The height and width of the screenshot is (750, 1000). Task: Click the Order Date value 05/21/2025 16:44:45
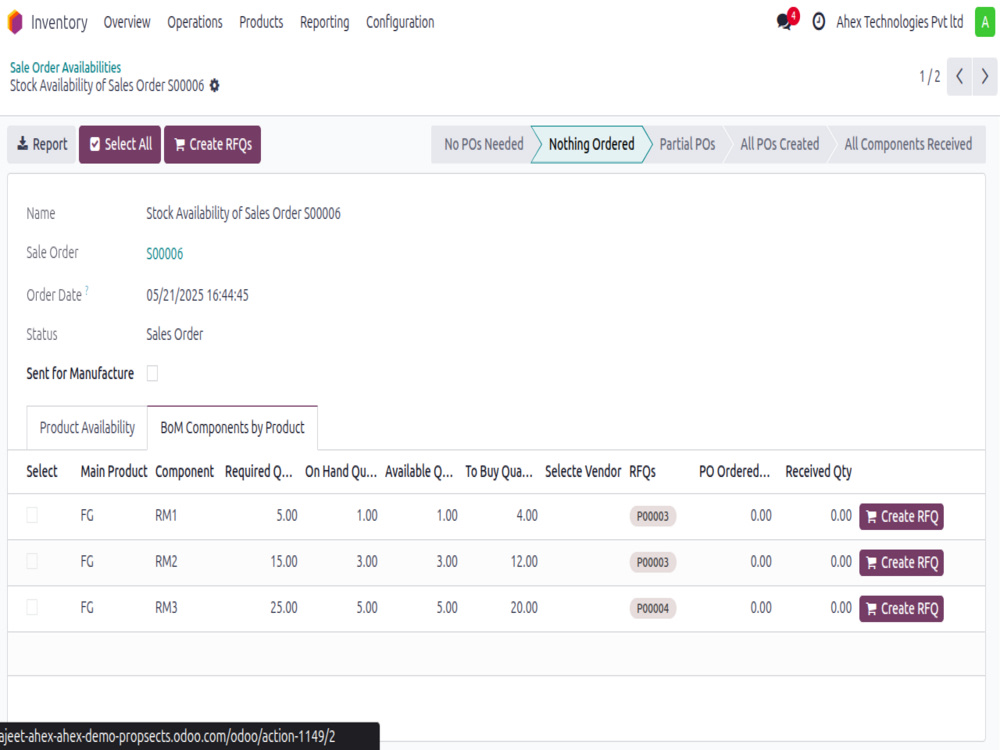197,295
